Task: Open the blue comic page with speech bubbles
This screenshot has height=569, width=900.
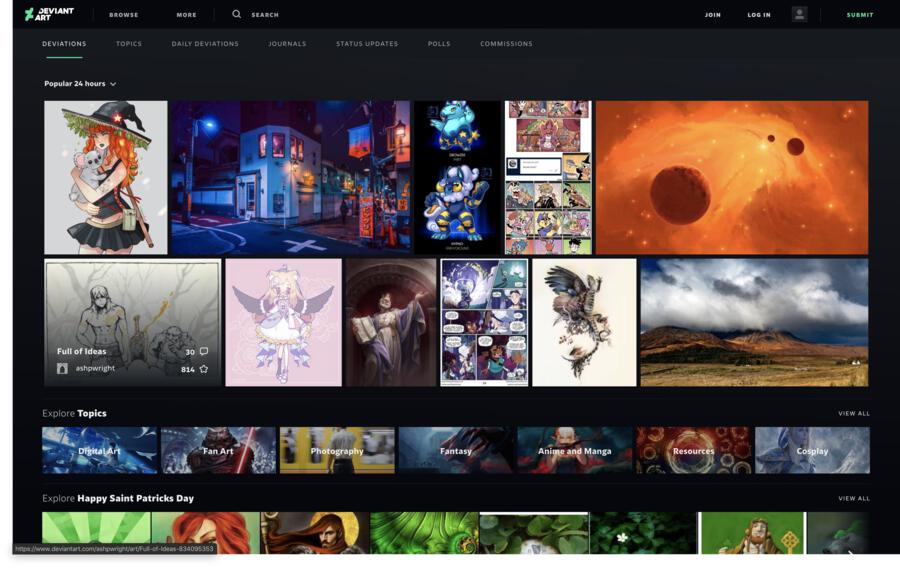Action: [484, 322]
